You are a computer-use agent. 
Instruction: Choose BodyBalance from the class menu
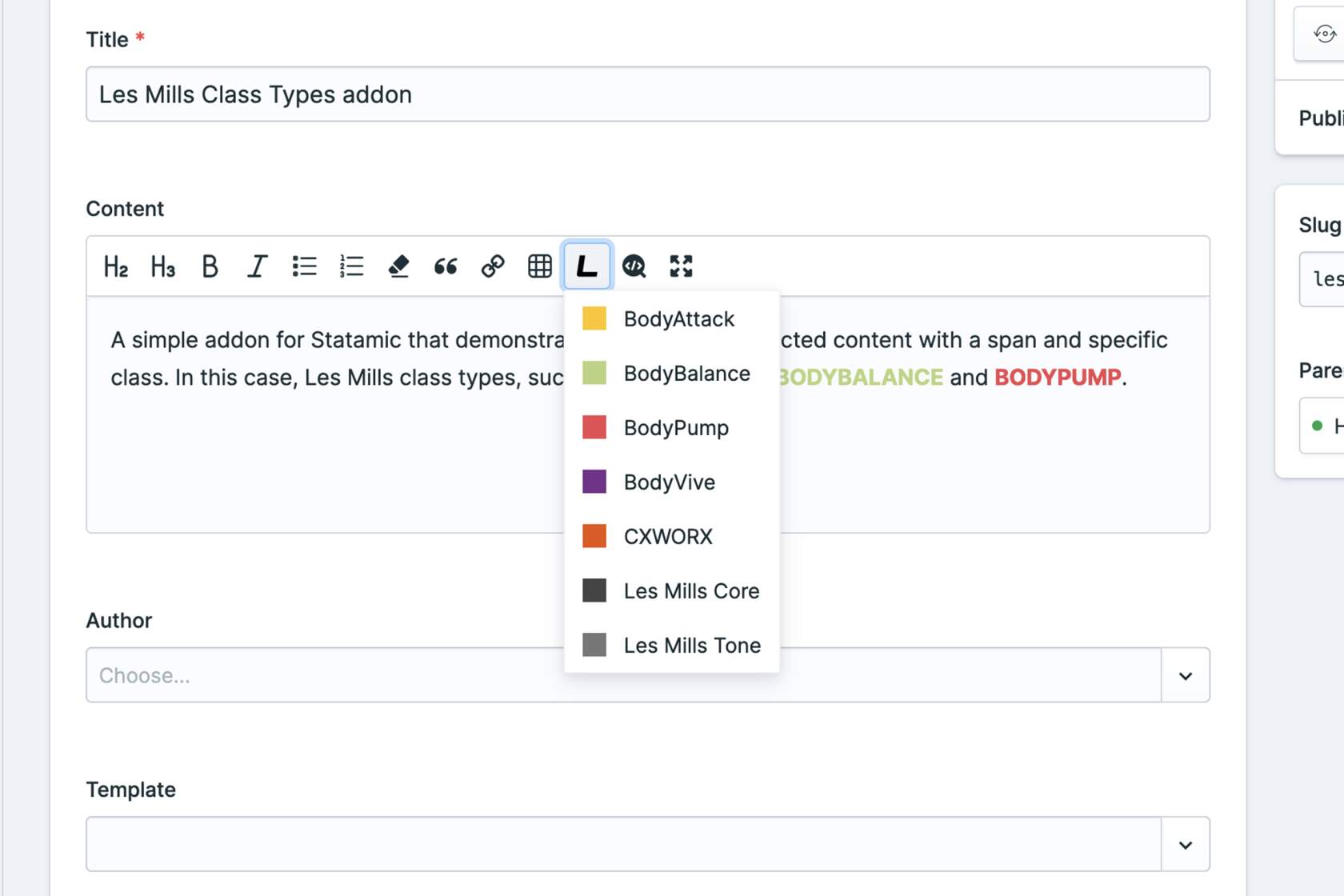pyautogui.click(x=672, y=374)
